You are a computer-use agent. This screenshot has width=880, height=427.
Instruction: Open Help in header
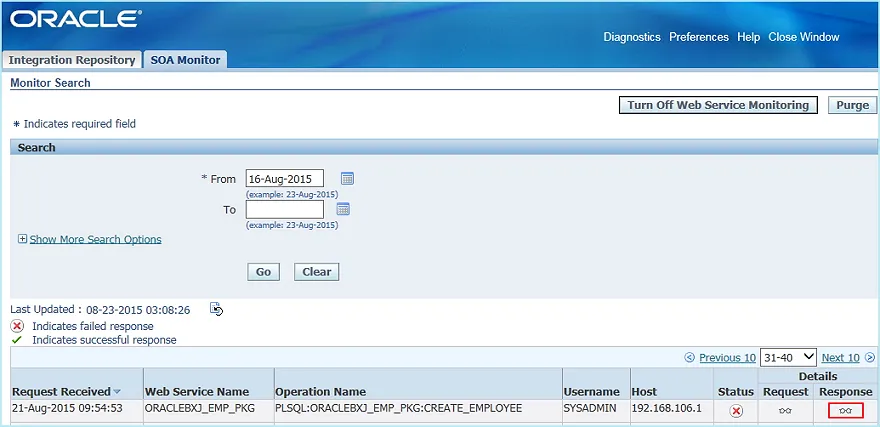point(749,37)
